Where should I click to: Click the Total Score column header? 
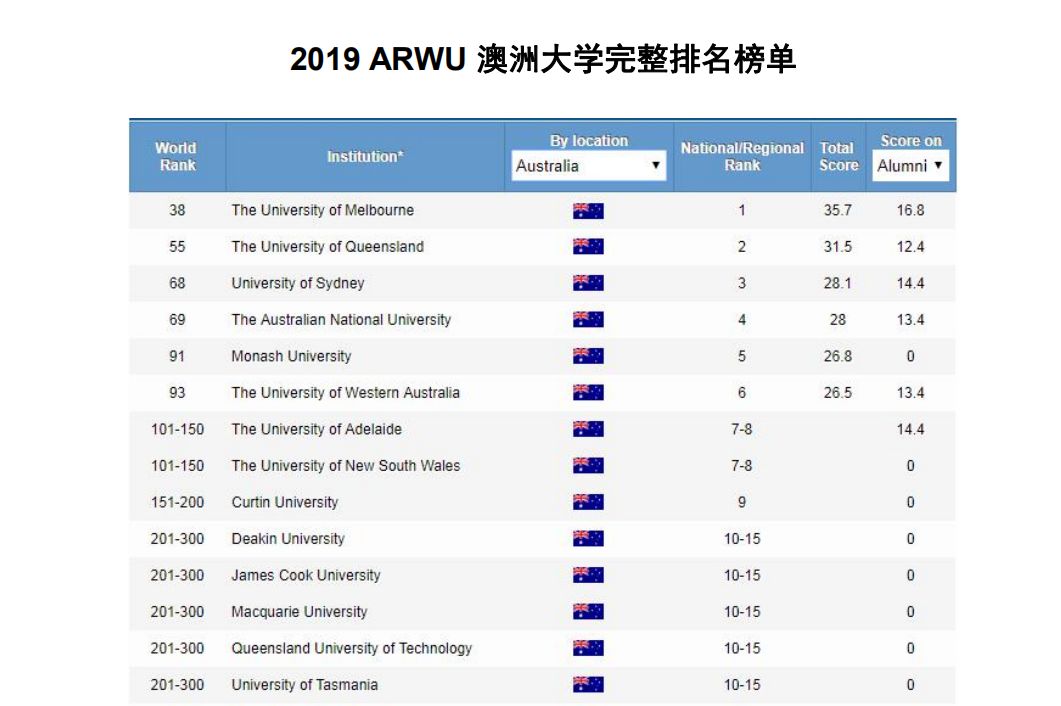[838, 157]
